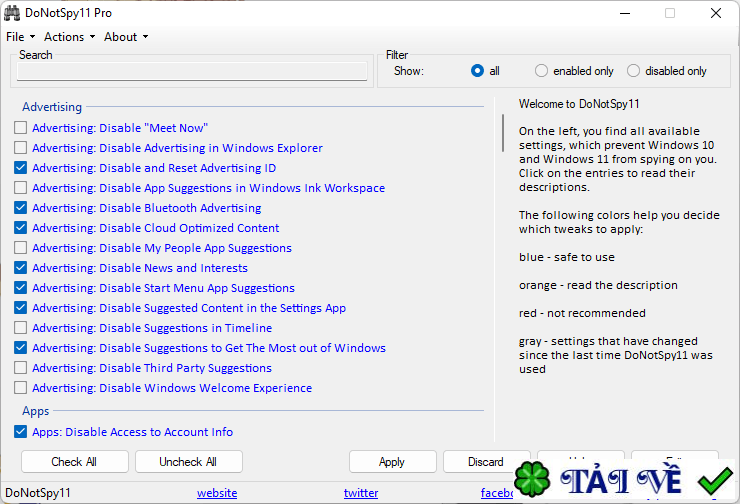Minimize the DoNotSpy11 Pro window
This screenshot has width=740, height=504.
tap(625, 13)
